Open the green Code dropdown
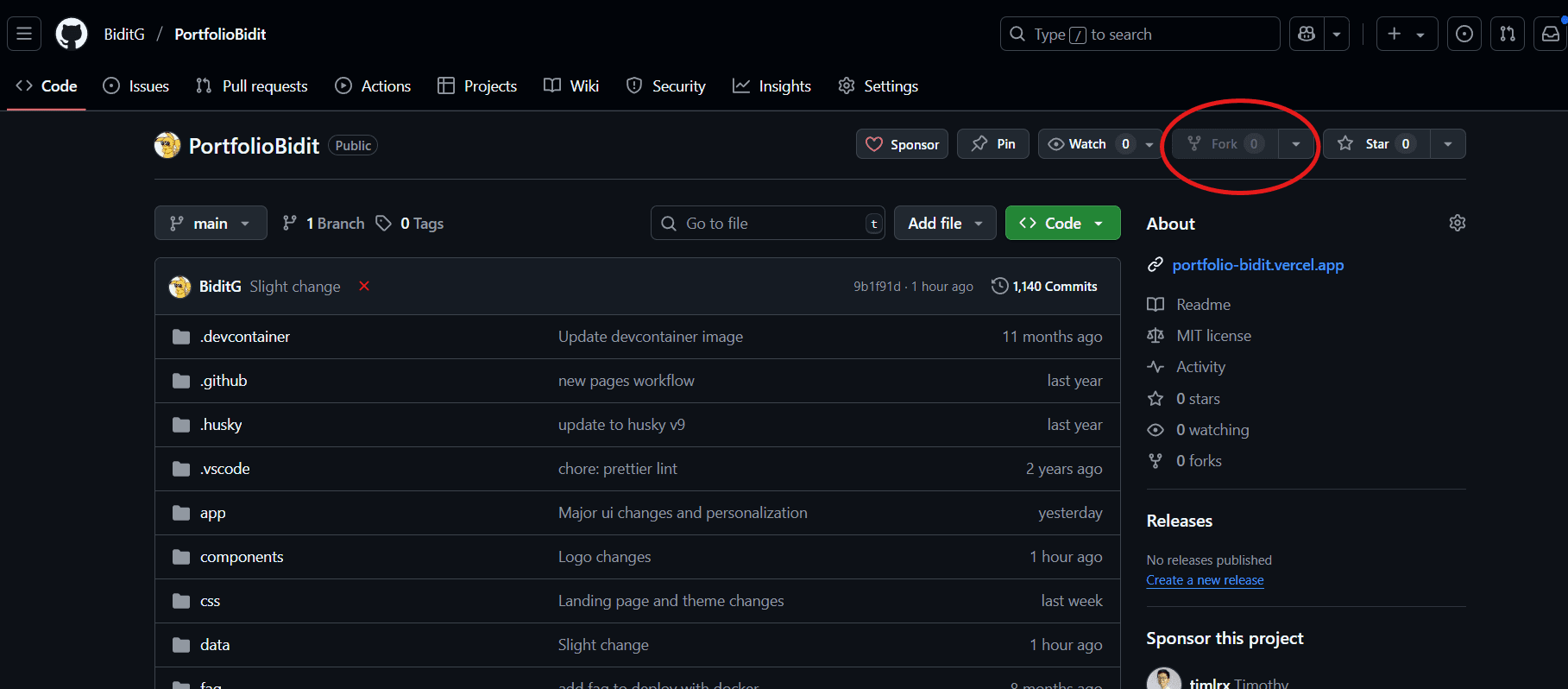The width and height of the screenshot is (1568, 689). pos(1062,223)
